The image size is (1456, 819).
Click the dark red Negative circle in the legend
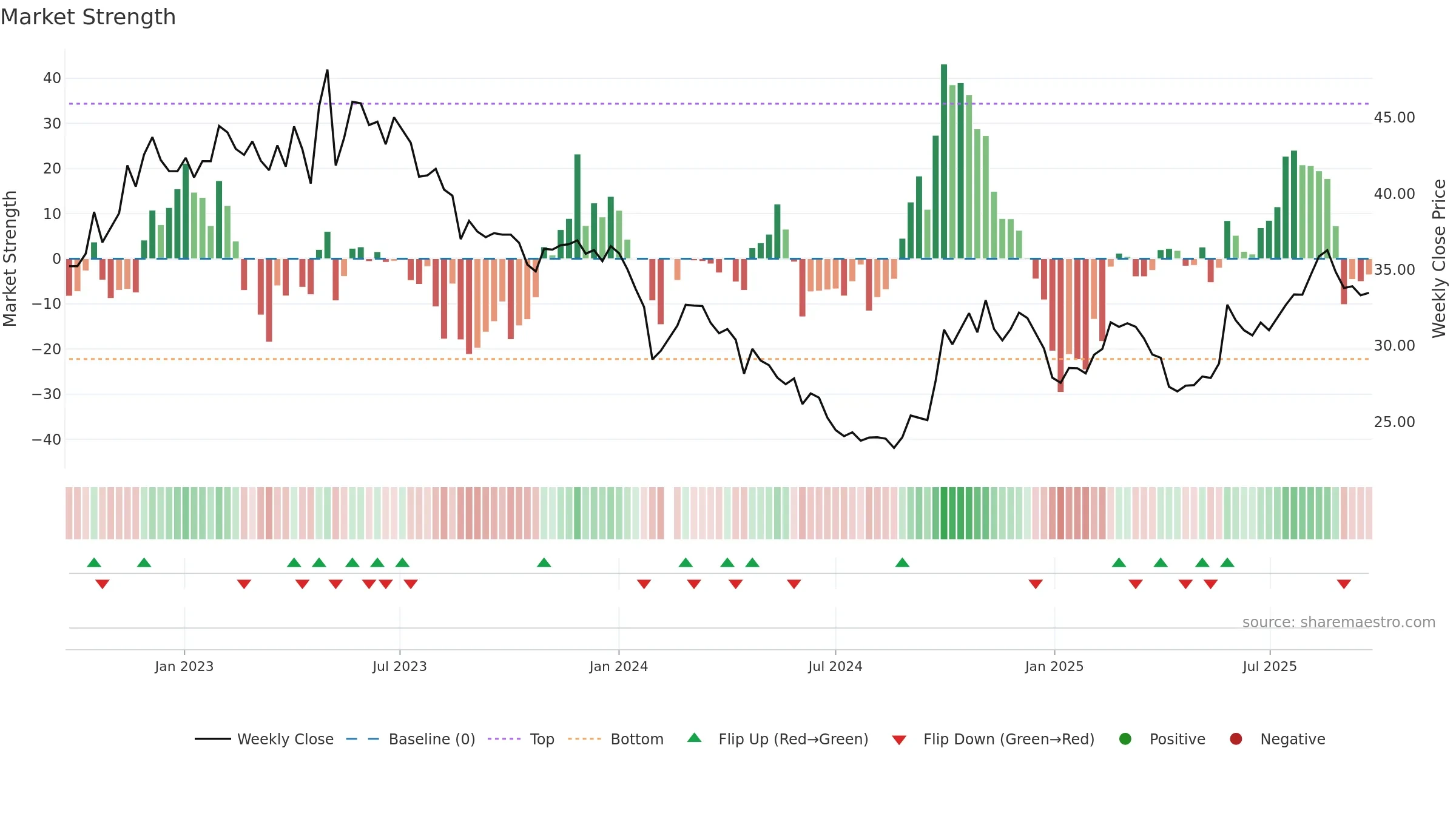point(1236,739)
